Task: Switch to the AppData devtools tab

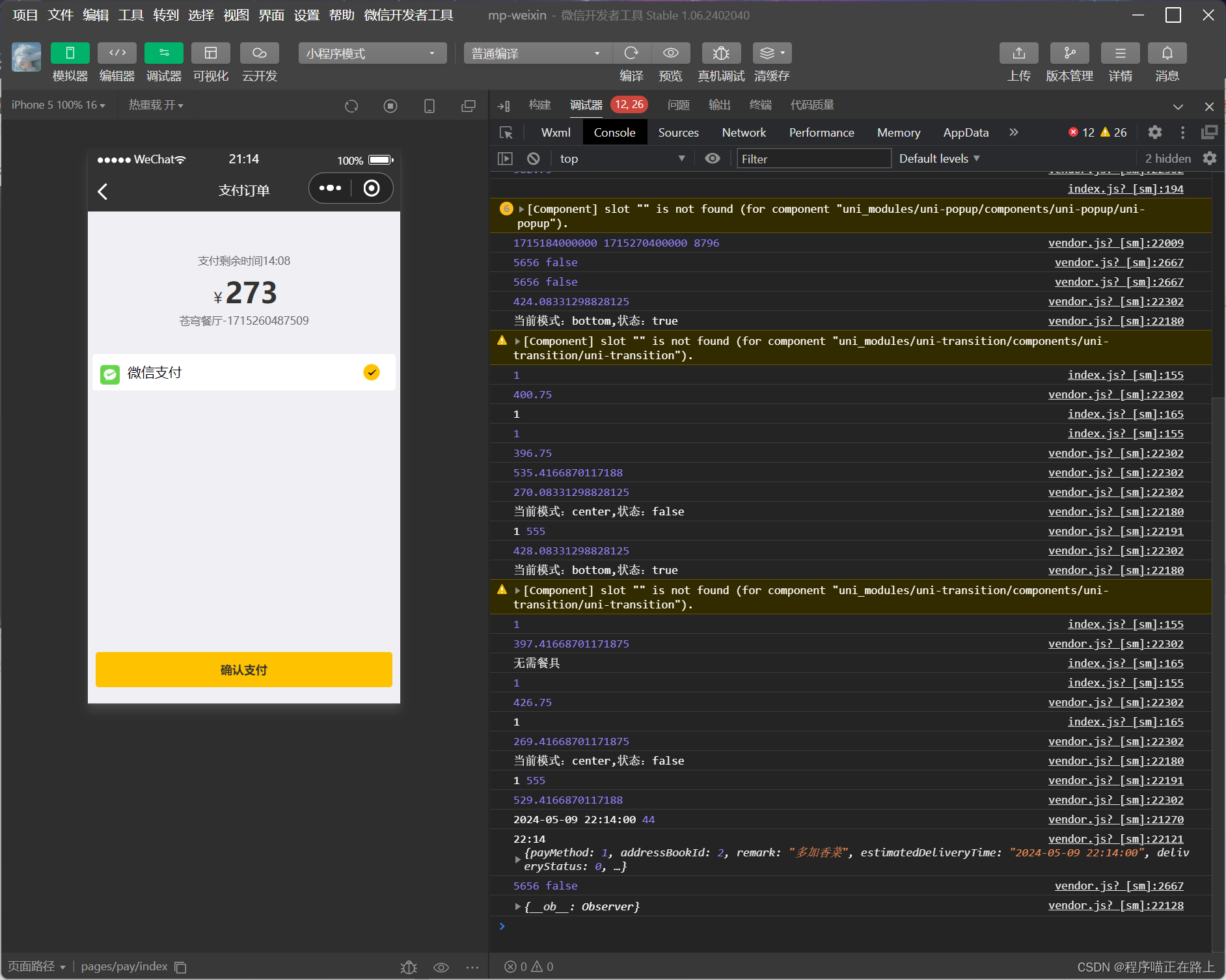Action: pyautogui.click(x=966, y=133)
